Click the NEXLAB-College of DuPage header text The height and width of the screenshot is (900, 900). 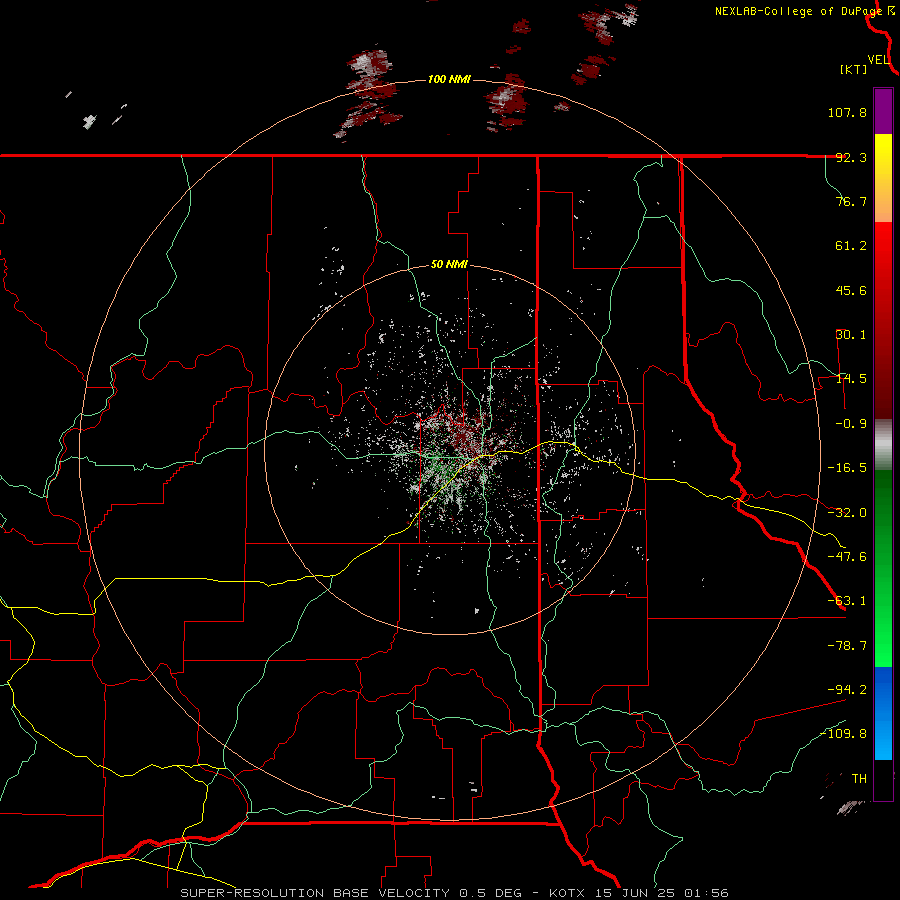click(x=801, y=11)
